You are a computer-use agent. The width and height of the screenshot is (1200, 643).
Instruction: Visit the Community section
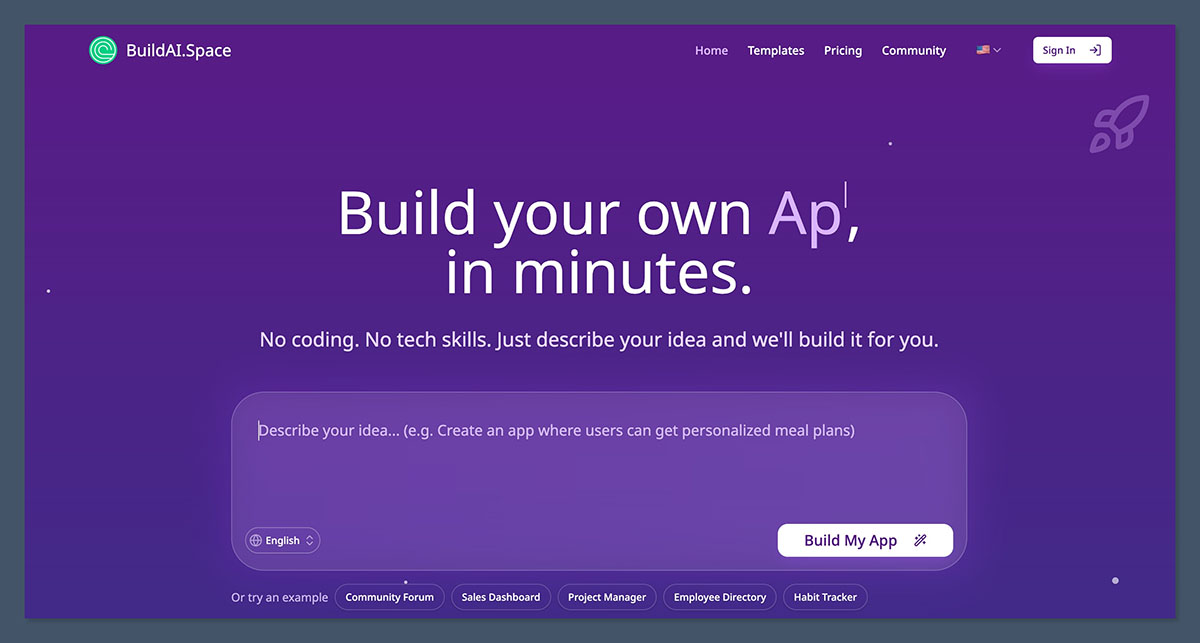tap(913, 50)
